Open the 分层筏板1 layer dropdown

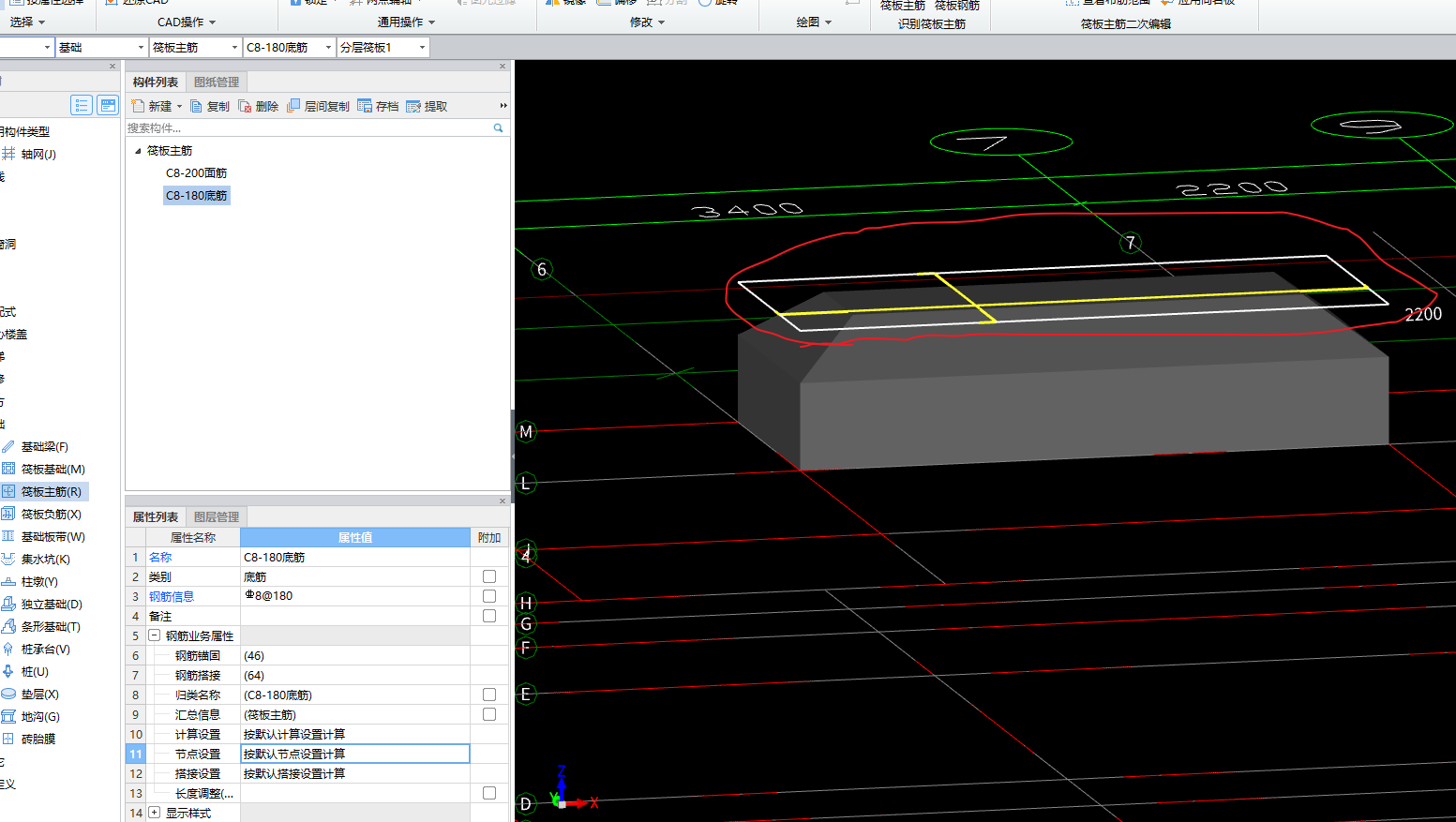422,47
